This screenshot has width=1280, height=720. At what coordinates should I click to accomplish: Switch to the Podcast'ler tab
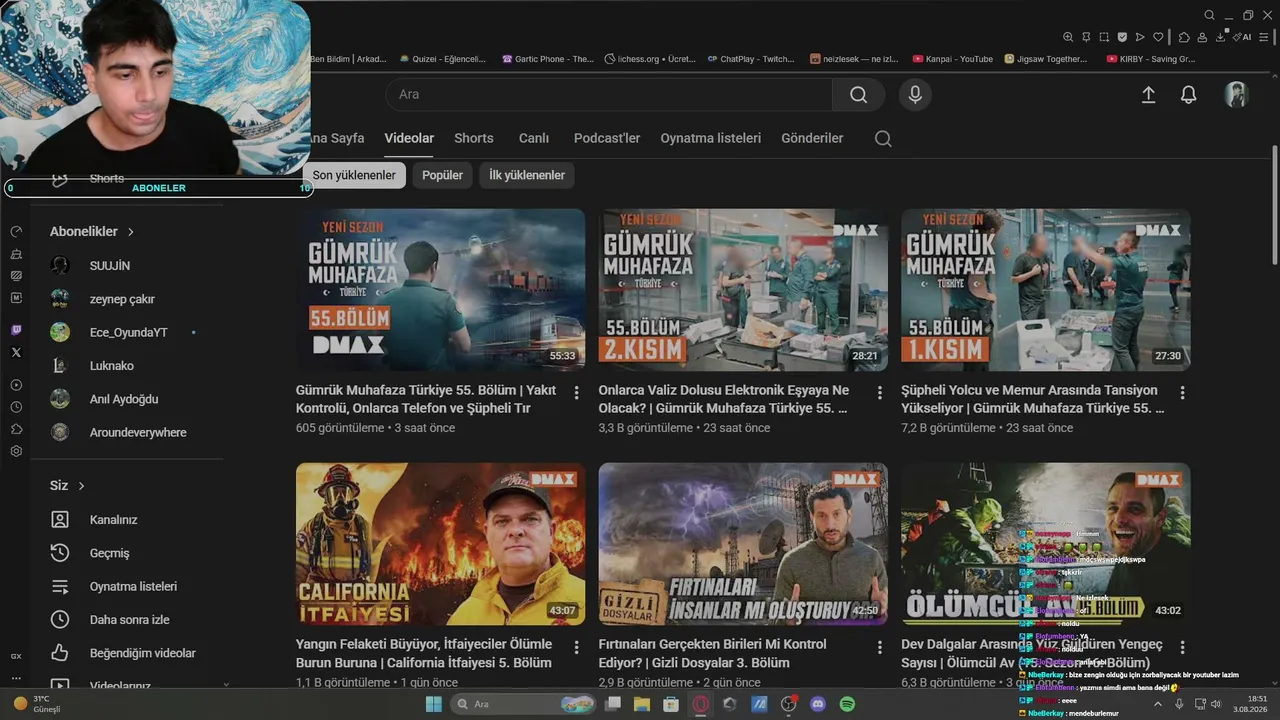pyautogui.click(x=607, y=138)
